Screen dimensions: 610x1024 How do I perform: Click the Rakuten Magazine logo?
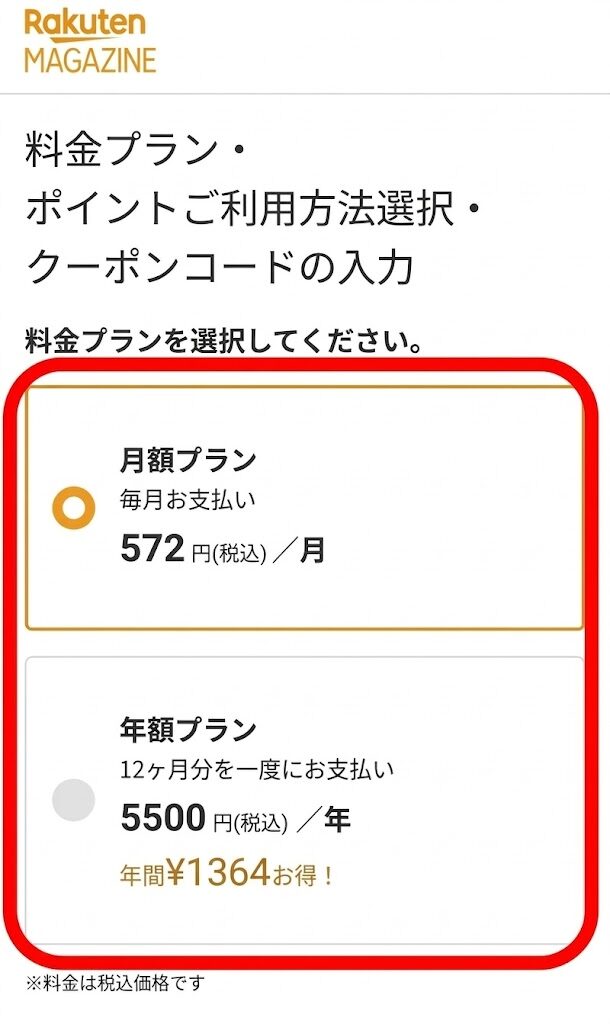pos(90,42)
